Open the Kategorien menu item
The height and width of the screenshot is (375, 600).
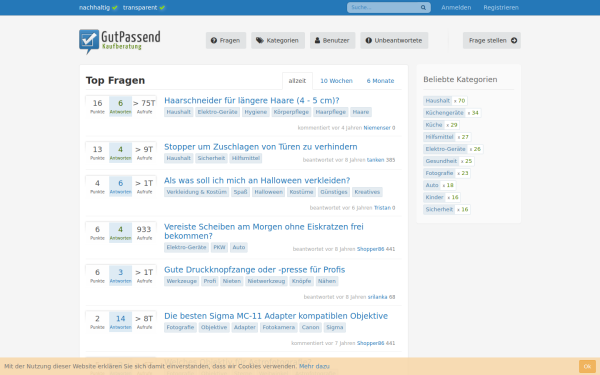[x=278, y=41]
